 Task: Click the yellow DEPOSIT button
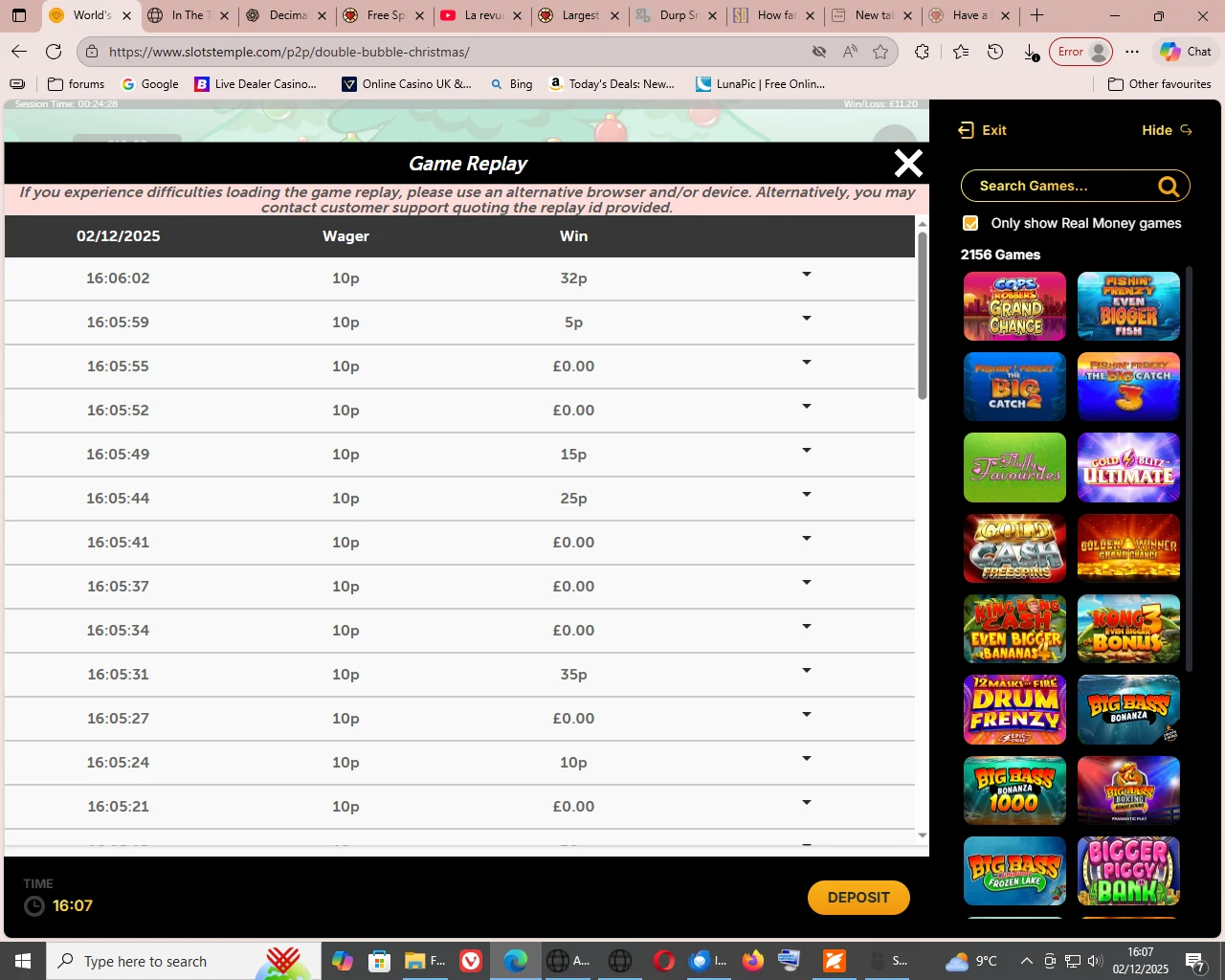[858, 898]
